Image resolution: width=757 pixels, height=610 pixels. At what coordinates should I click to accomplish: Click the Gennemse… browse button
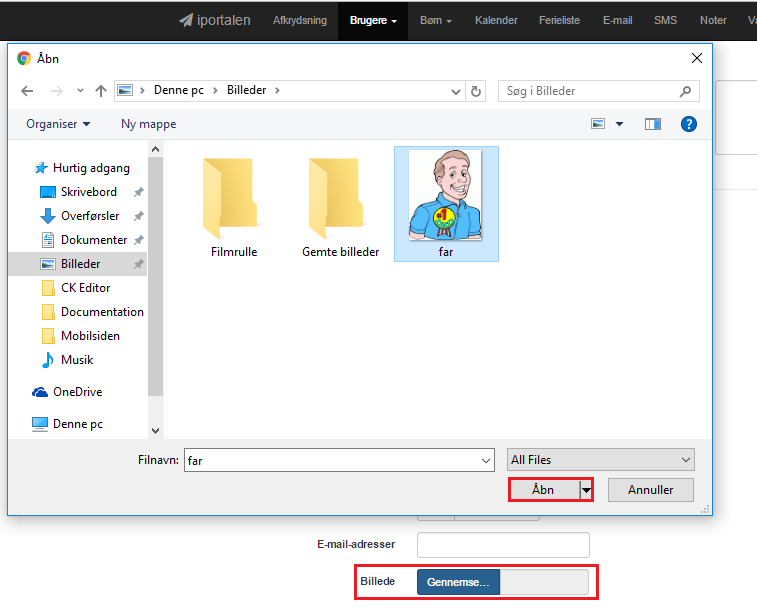pos(458,582)
